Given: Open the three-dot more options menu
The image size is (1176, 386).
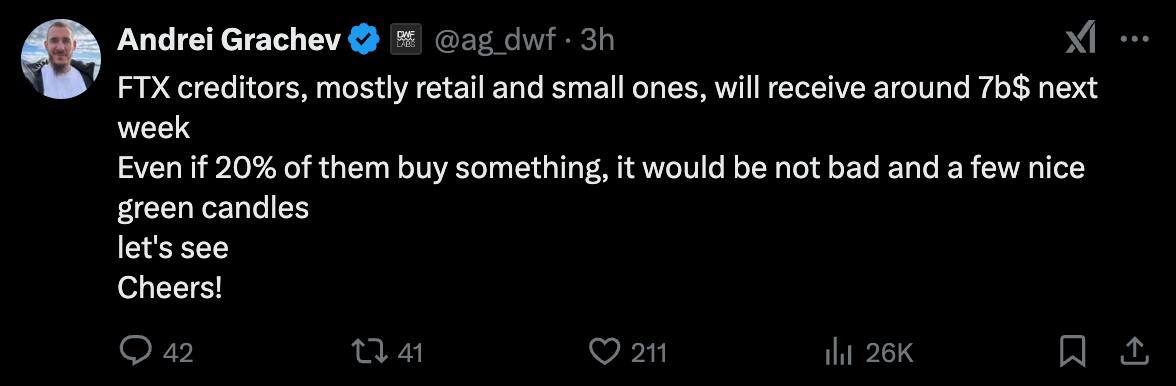Looking at the screenshot, I should [x=1134, y=40].
